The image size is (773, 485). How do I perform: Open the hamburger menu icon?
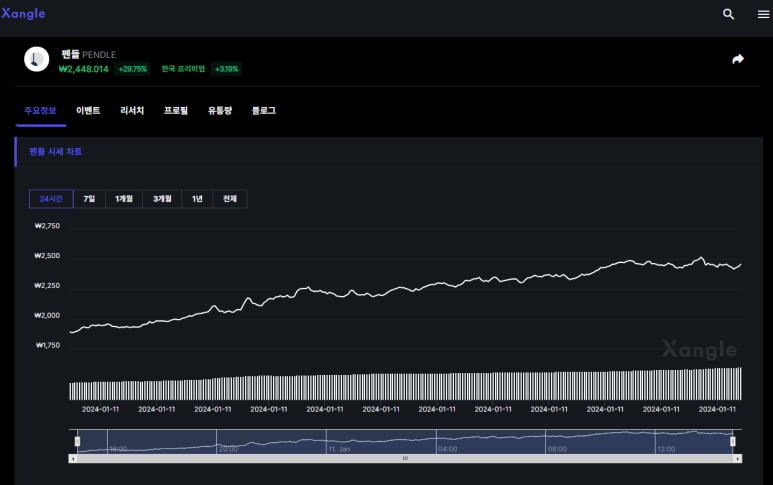pyautogui.click(x=763, y=14)
